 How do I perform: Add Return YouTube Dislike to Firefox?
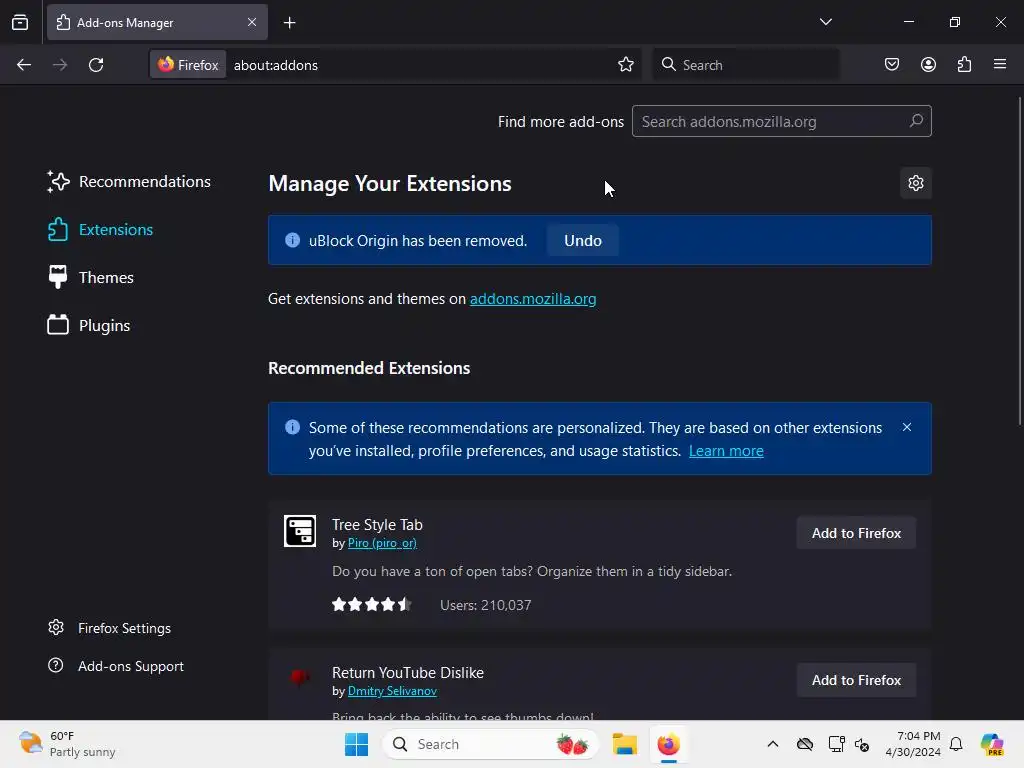point(856,680)
